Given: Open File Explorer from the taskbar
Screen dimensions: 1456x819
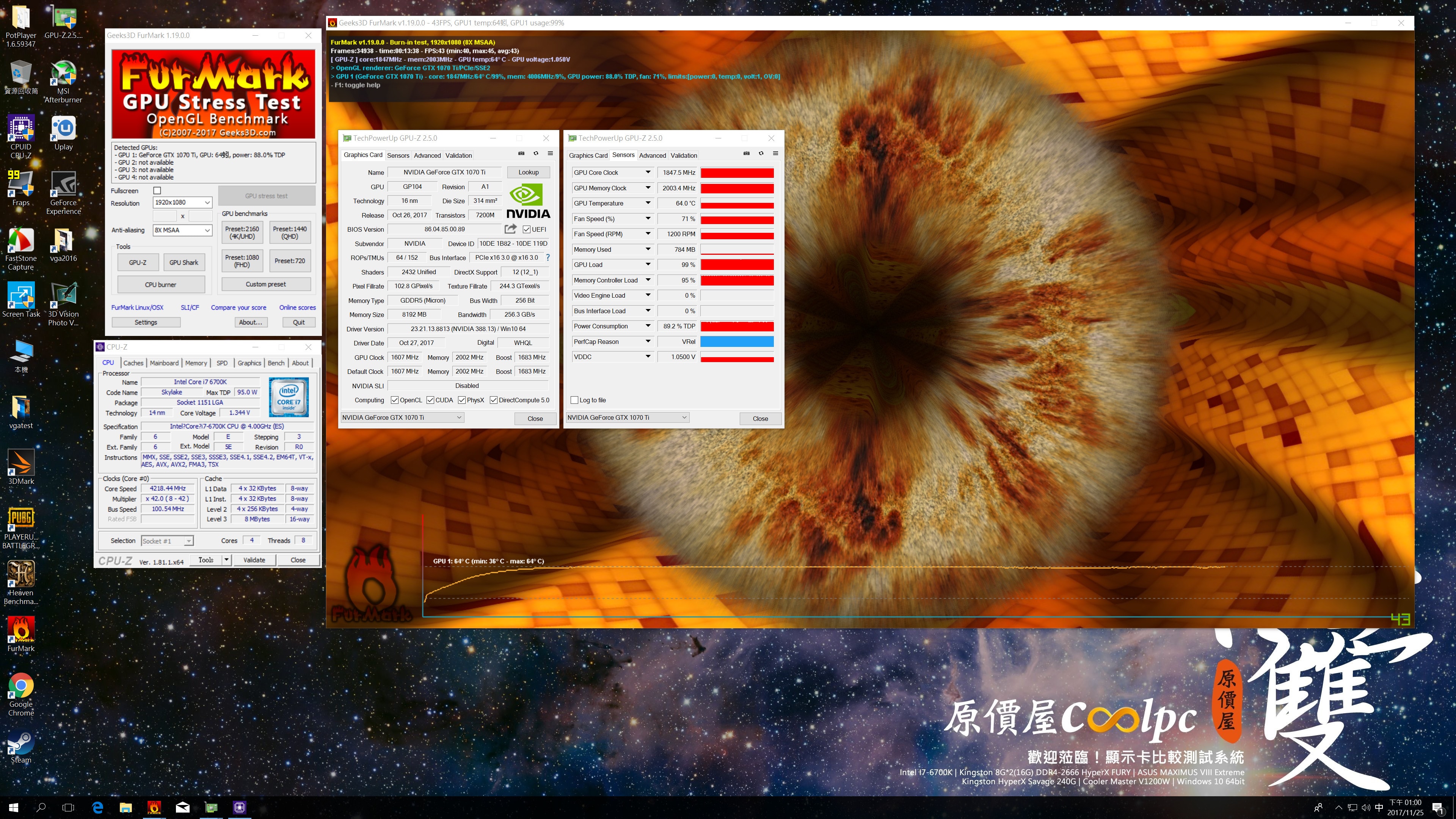Looking at the screenshot, I should [126, 807].
